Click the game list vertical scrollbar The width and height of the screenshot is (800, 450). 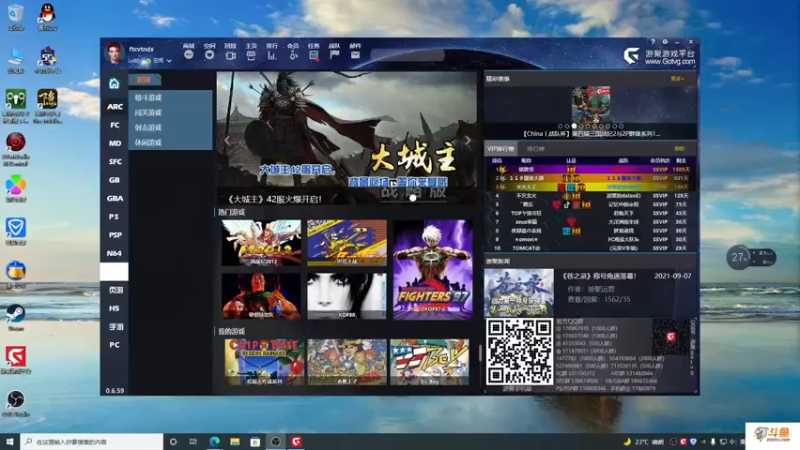pos(480,352)
